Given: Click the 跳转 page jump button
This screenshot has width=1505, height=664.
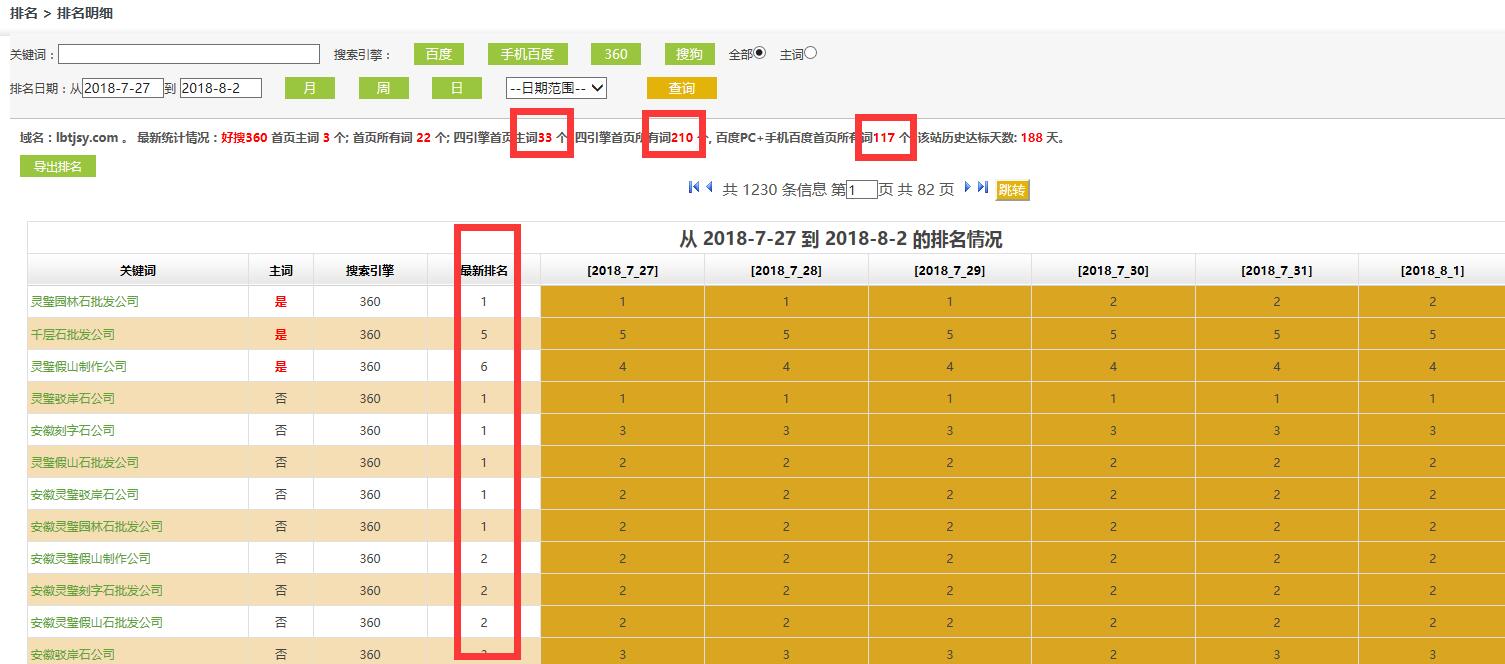Looking at the screenshot, I should click(1012, 190).
